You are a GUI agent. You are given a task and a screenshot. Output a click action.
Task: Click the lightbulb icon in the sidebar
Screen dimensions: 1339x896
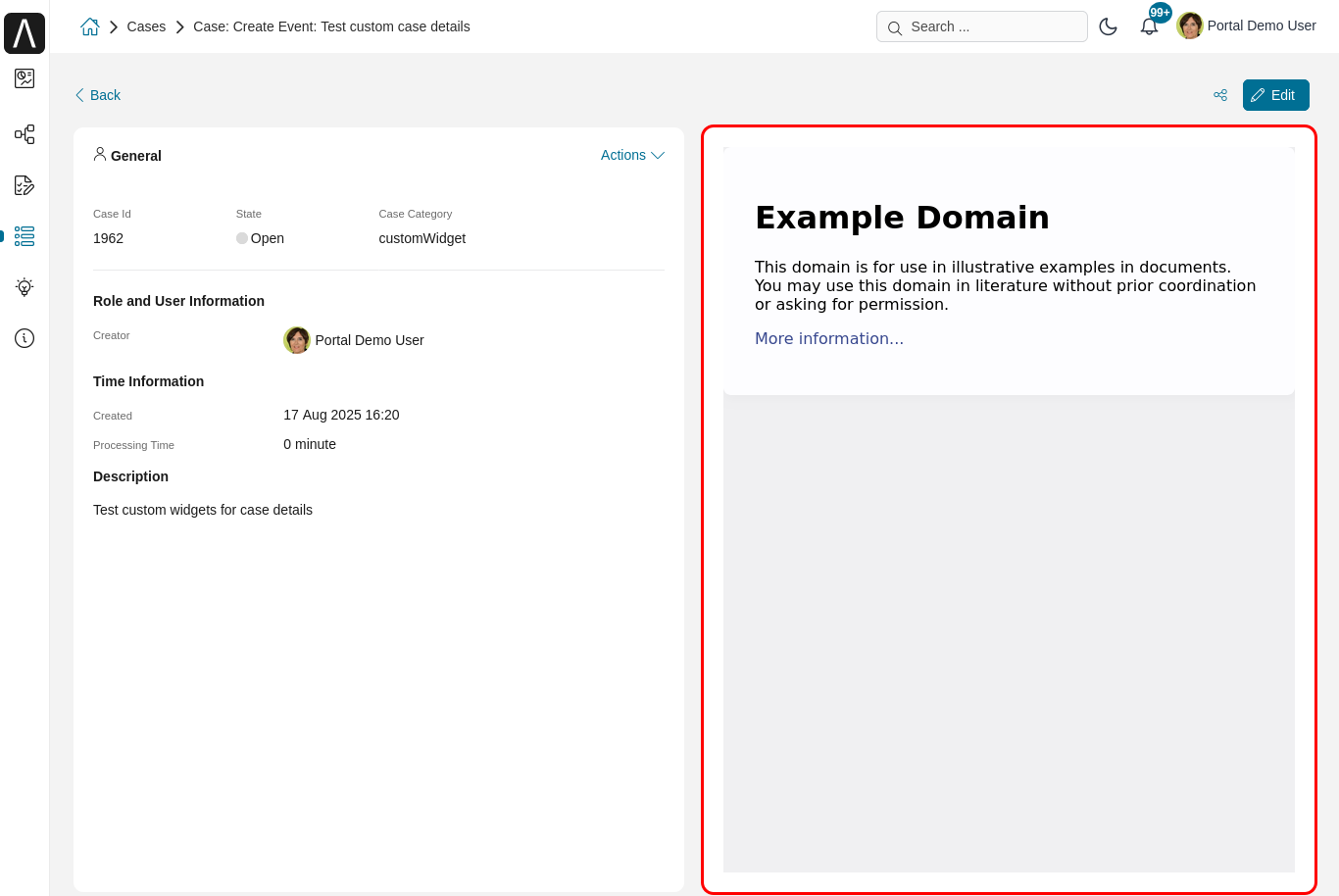[x=24, y=287]
